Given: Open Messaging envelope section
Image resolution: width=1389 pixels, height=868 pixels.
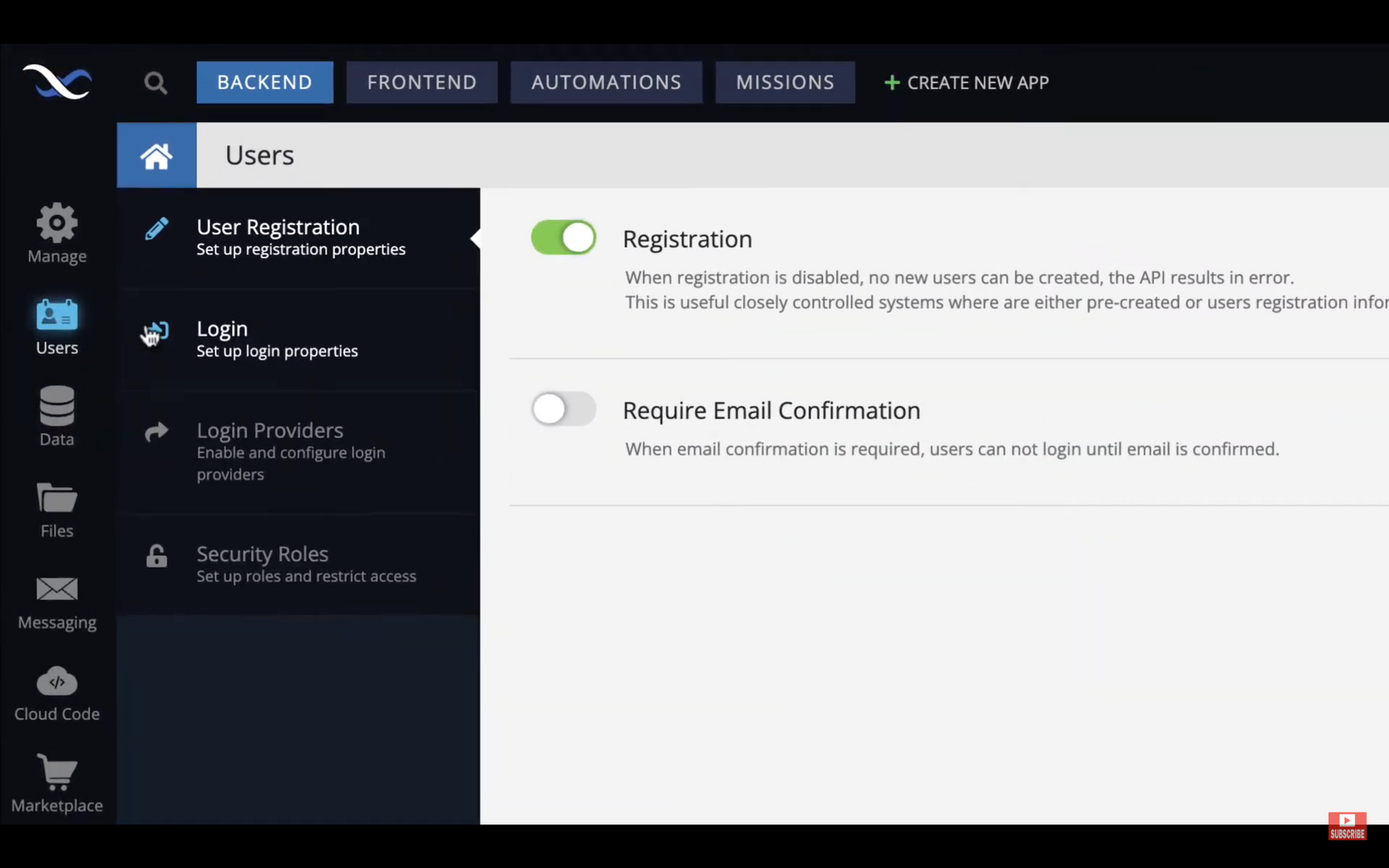Looking at the screenshot, I should click(57, 601).
